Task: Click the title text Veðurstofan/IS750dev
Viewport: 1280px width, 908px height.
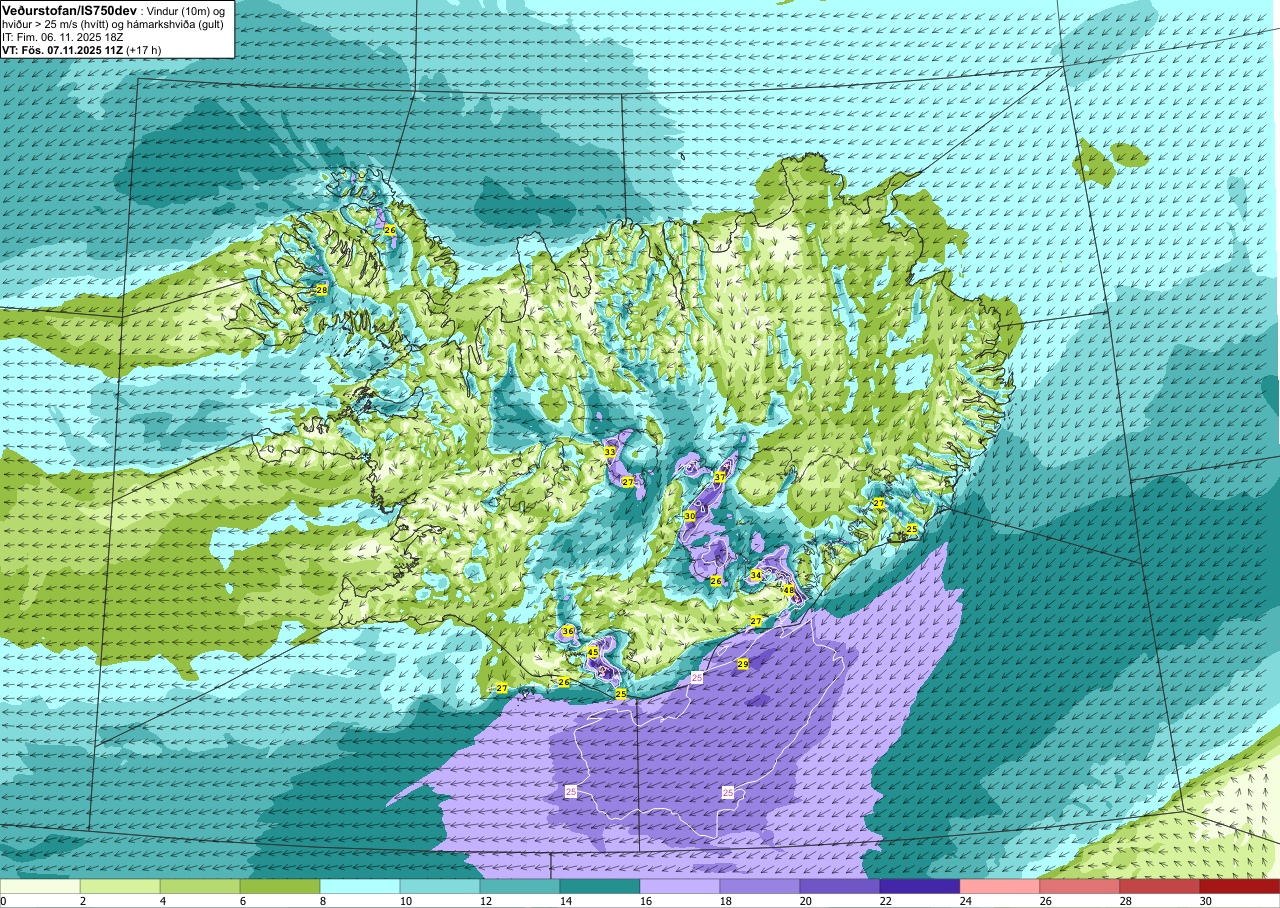Action: pos(69,9)
